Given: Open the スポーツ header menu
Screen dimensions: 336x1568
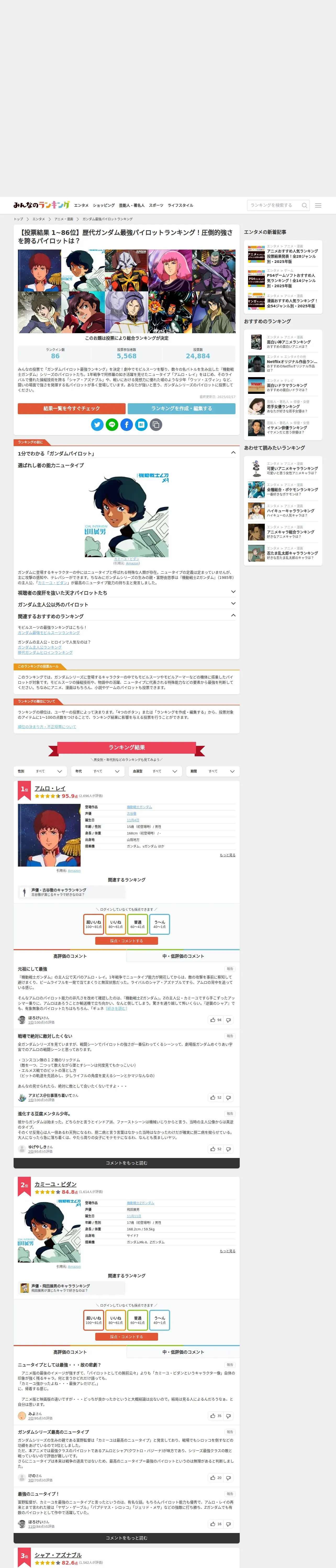Looking at the screenshot, I should click(x=156, y=205).
